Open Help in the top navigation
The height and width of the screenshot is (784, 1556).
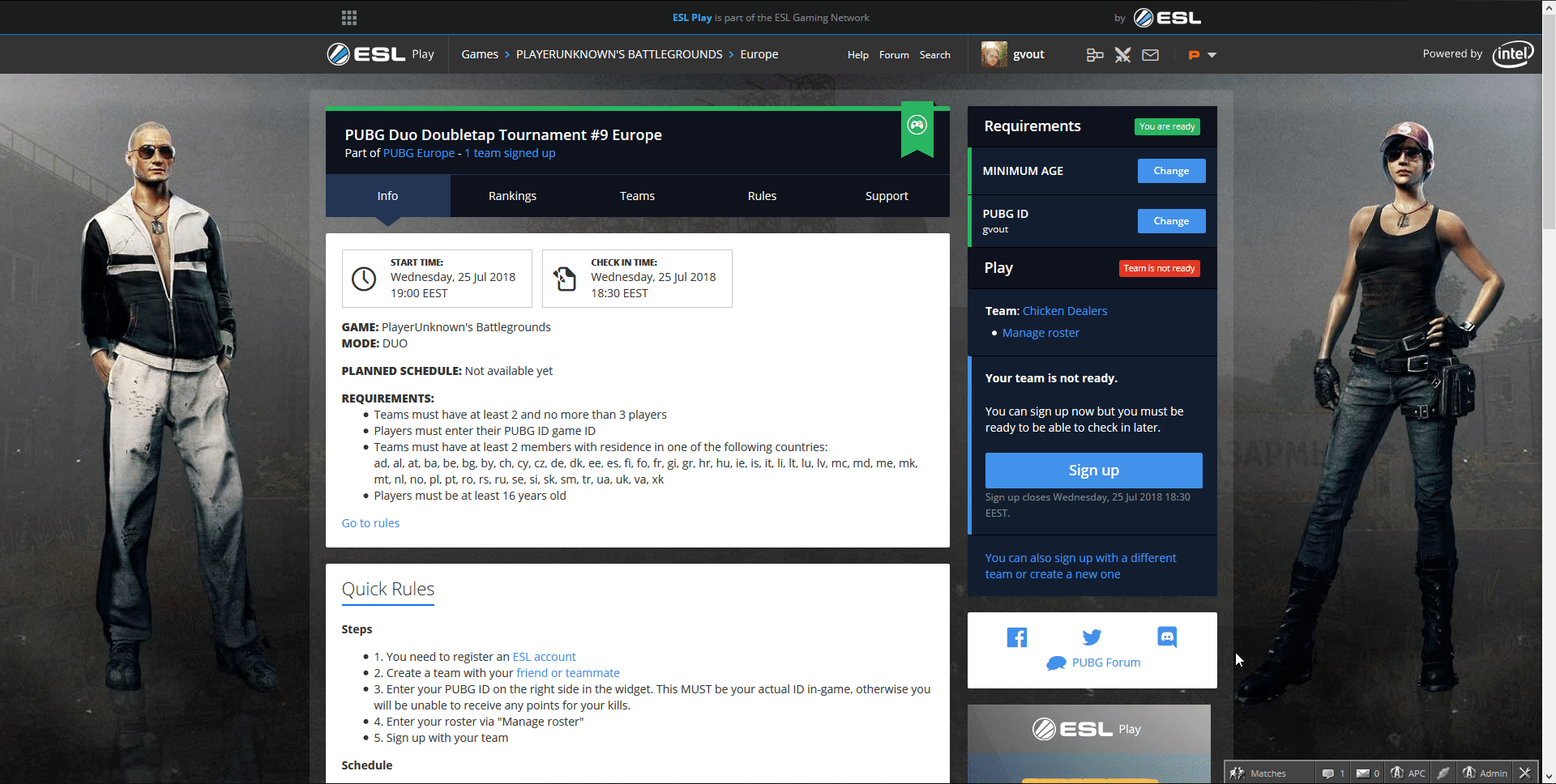coord(858,55)
